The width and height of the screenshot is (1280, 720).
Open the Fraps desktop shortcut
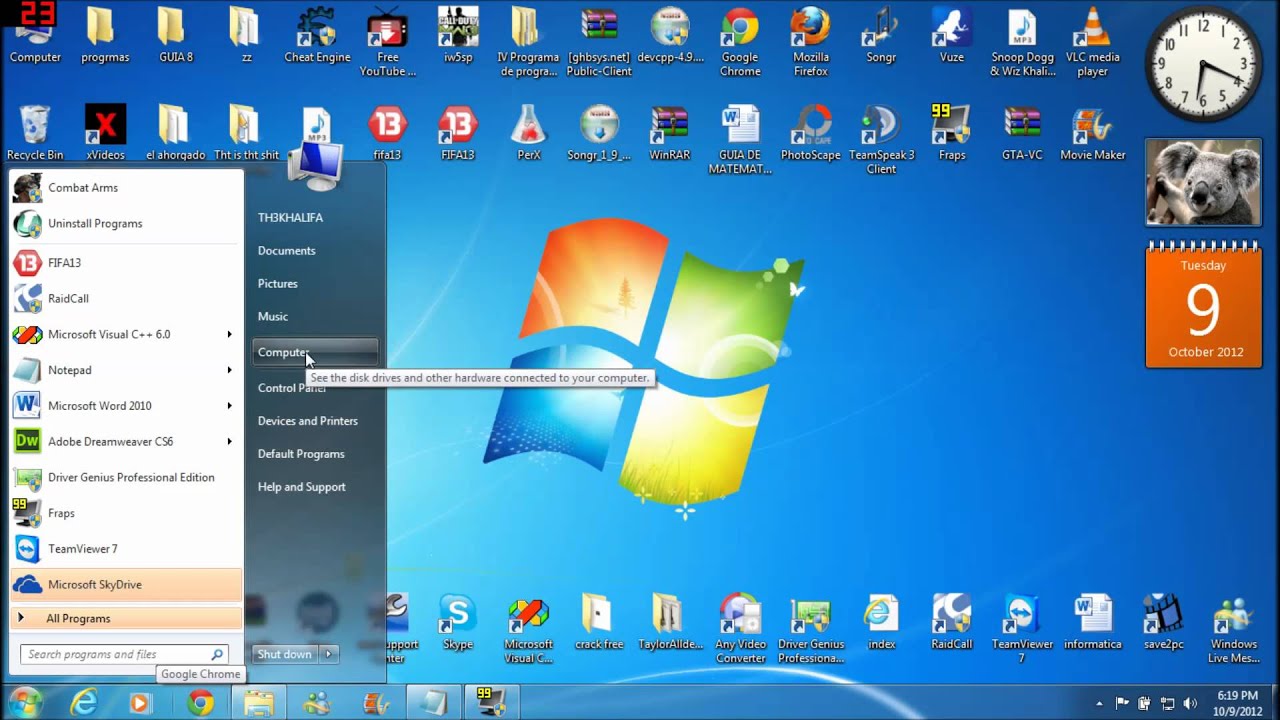click(x=951, y=132)
